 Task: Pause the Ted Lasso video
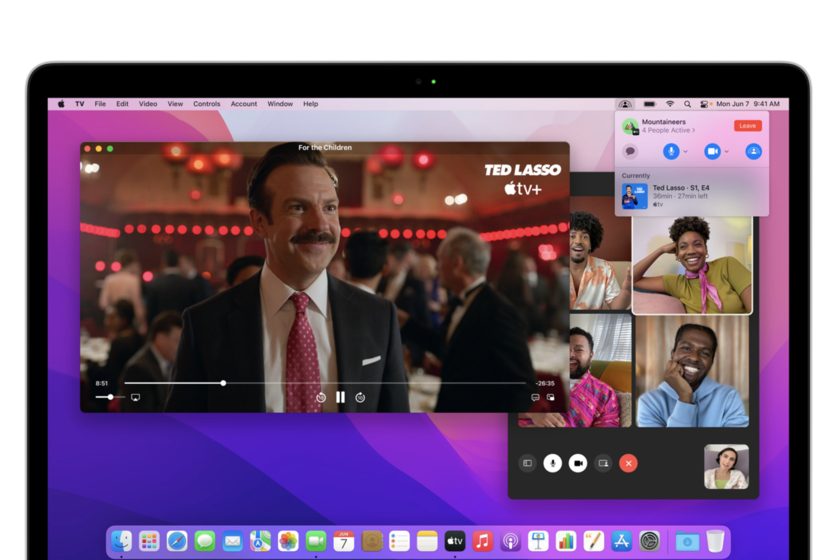(x=340, y=397)
